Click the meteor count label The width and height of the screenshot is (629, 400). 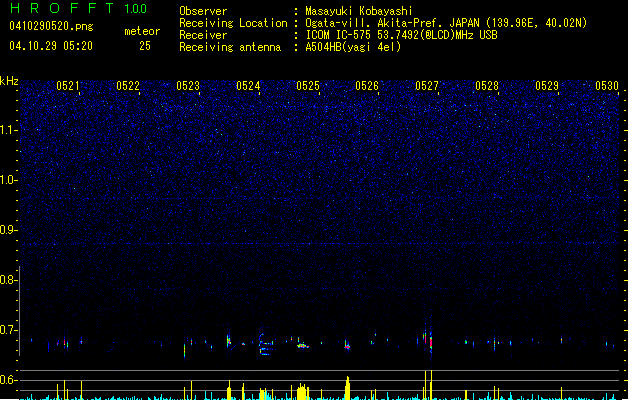pos(142,31)
